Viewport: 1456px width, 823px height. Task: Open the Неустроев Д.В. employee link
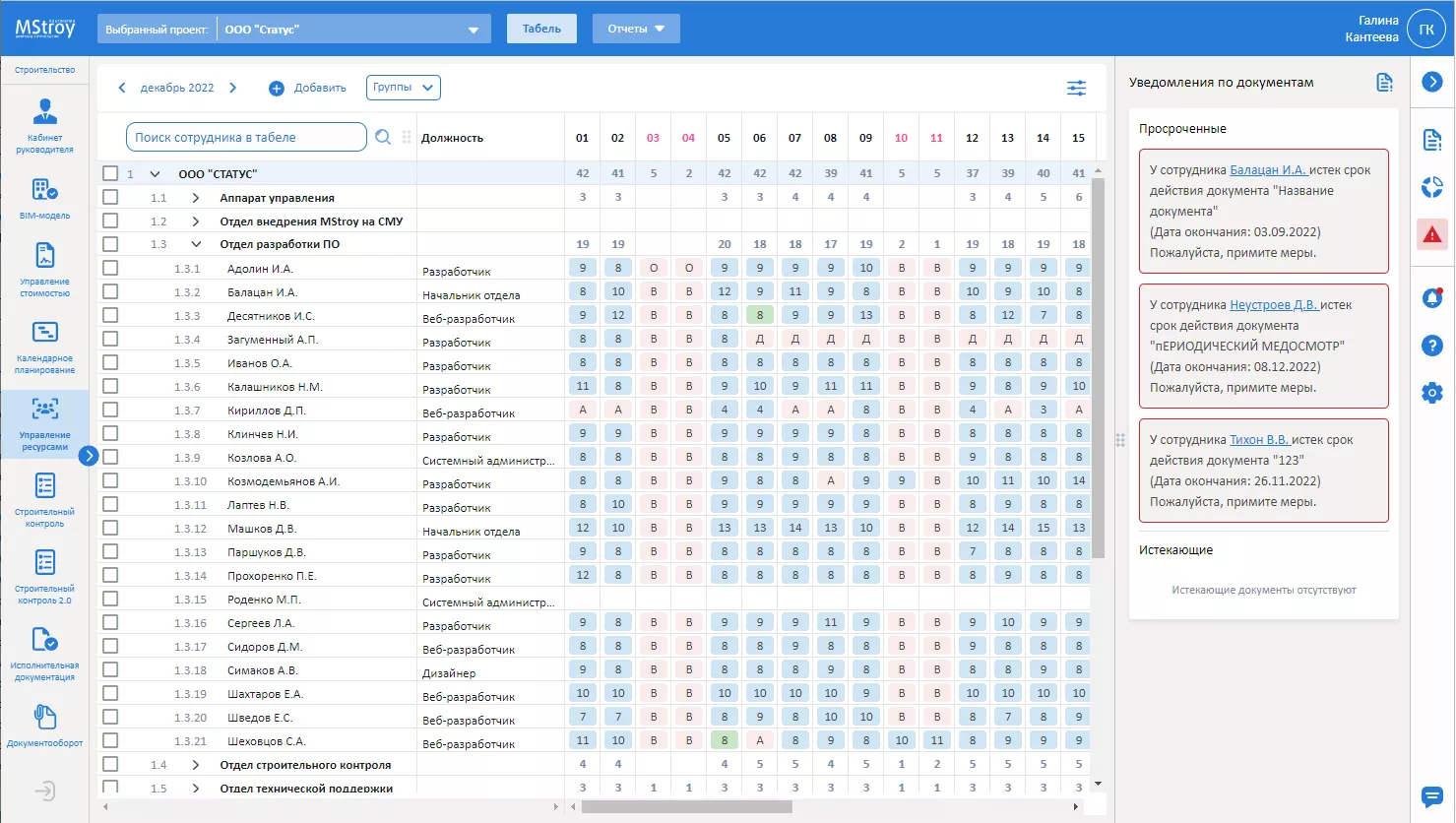pos(1273,305)
